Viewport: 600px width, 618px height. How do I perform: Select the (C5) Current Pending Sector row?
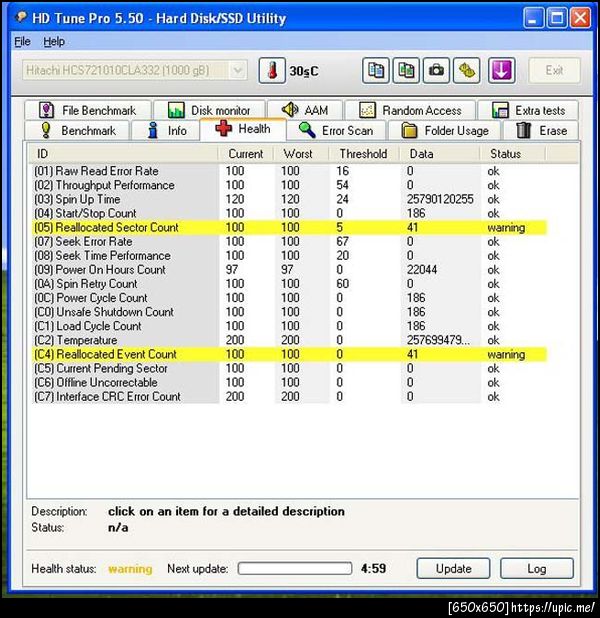click(x=290, y=369)
